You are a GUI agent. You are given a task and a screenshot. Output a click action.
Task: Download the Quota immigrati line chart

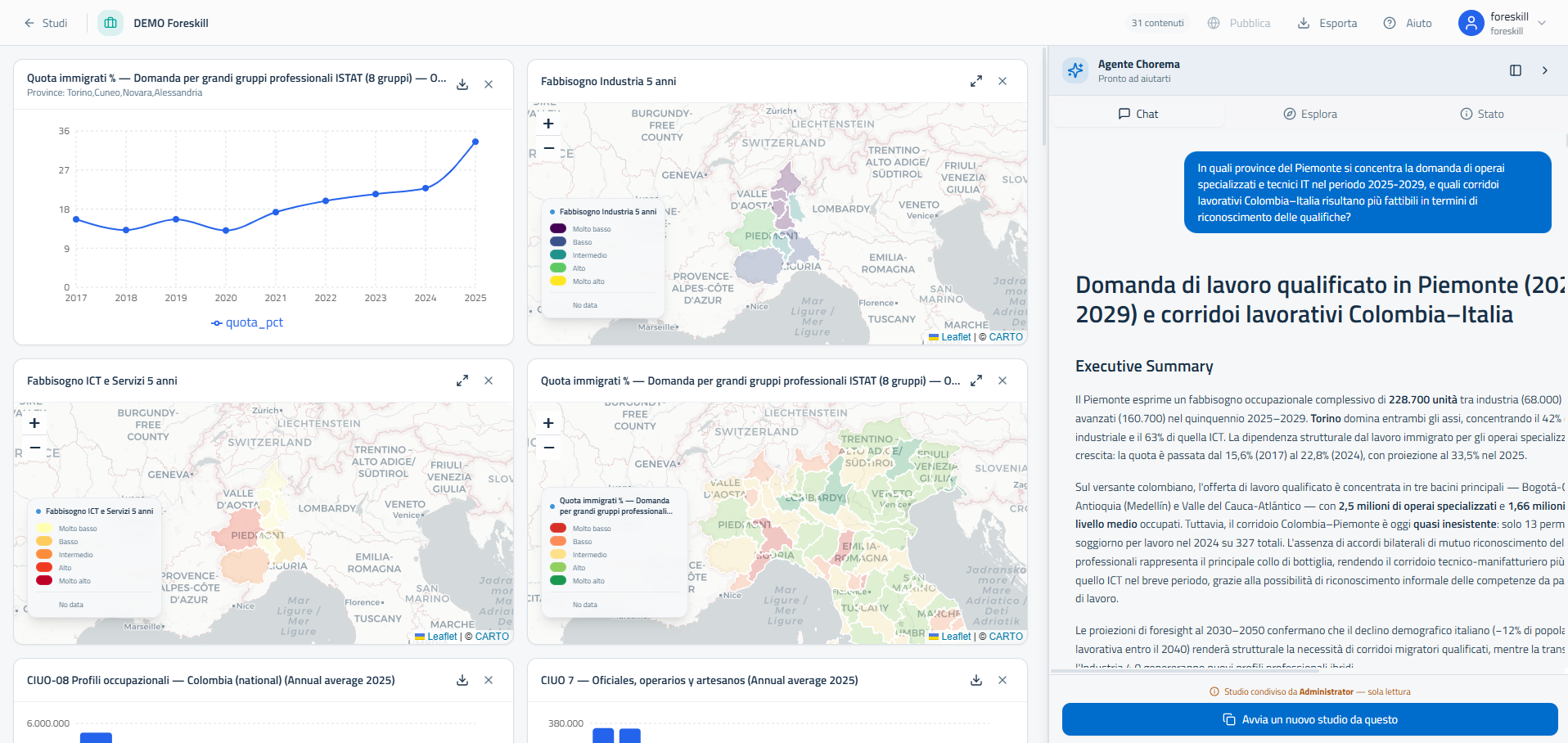(x=462, y=84)
